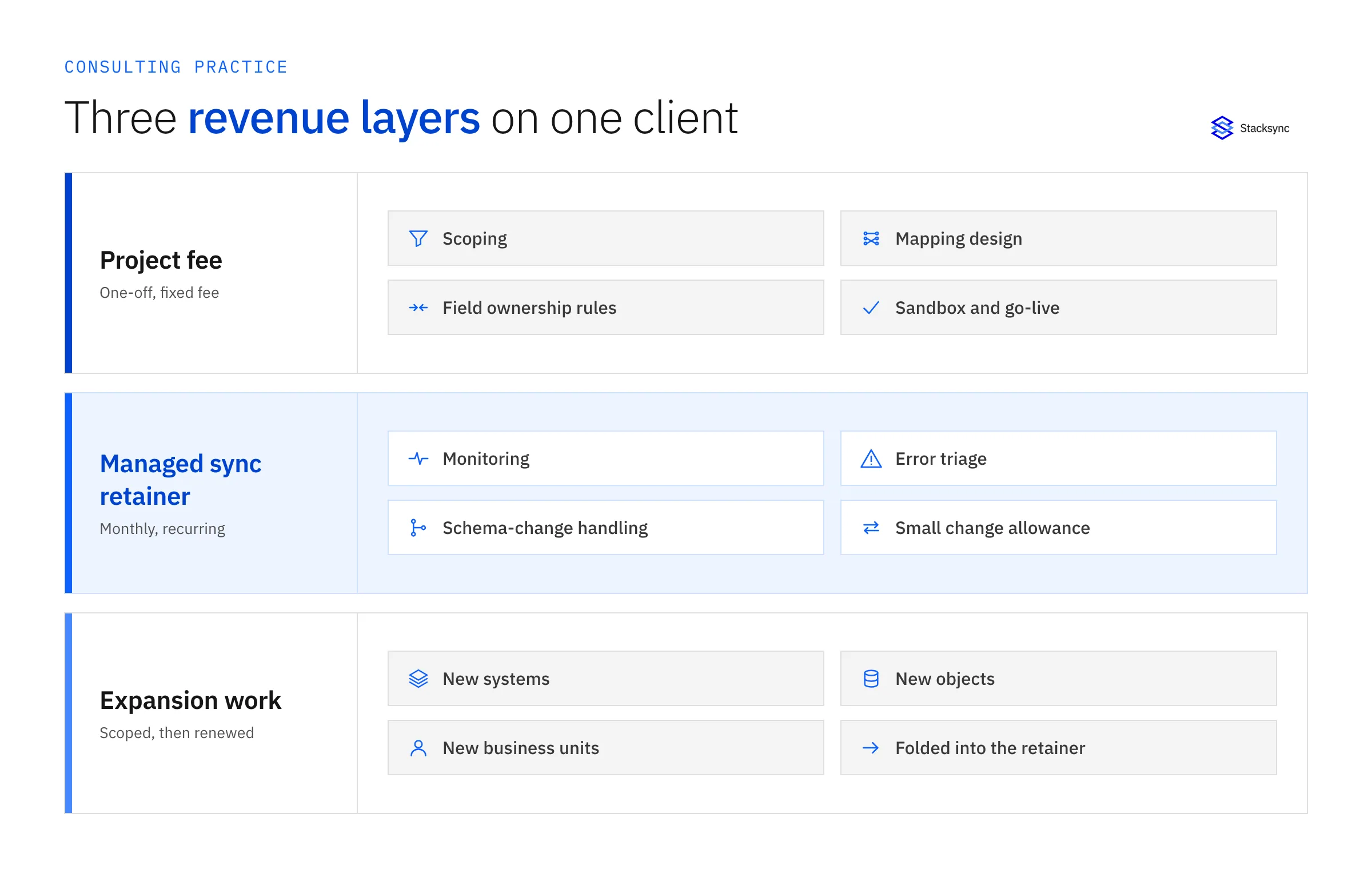The height and width of the screenshot is (869, 1372).
Task: Click the 'Schema-change handling' label
Action: (x=545, y=528)
